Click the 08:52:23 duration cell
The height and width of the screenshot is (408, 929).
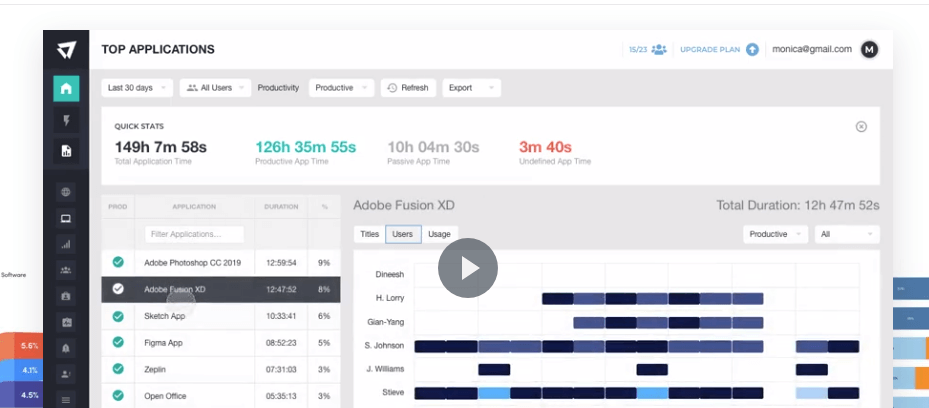pyautogui.click(x=281, y=342)
